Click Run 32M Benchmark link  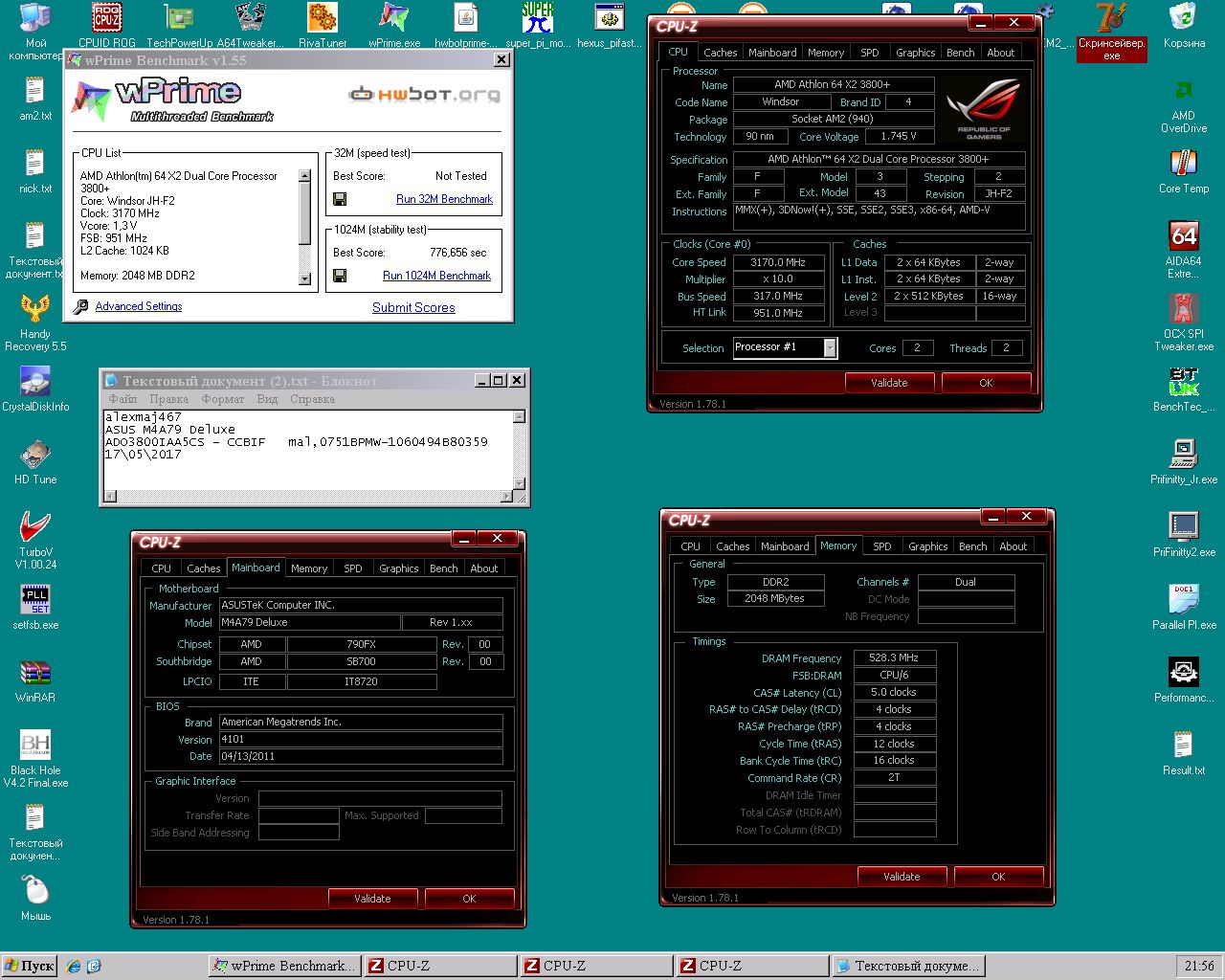pyautogui.click(x=444, y=199)
